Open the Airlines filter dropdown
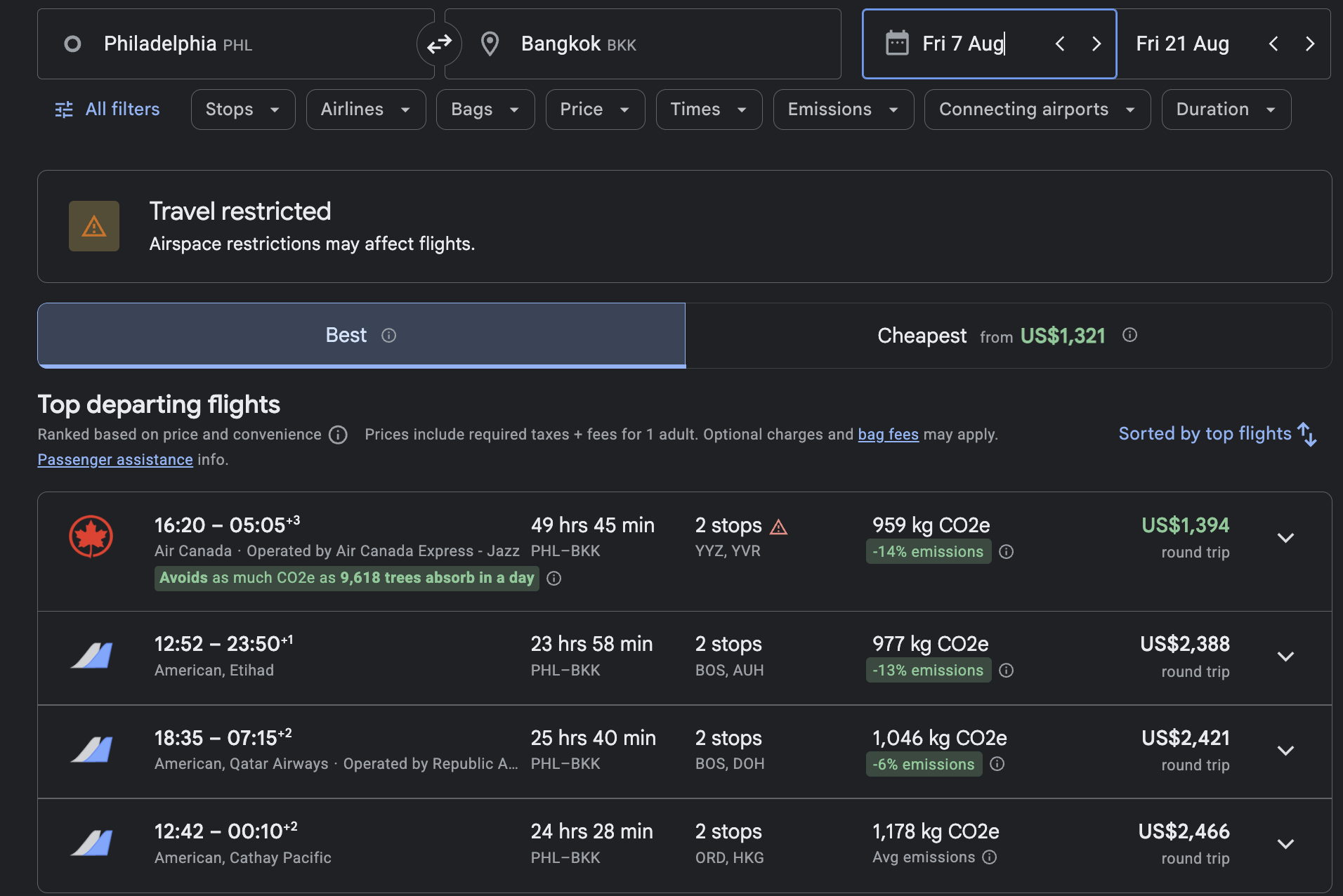The width and height of the screenshot is (1343, 896). tap(366, 110)
